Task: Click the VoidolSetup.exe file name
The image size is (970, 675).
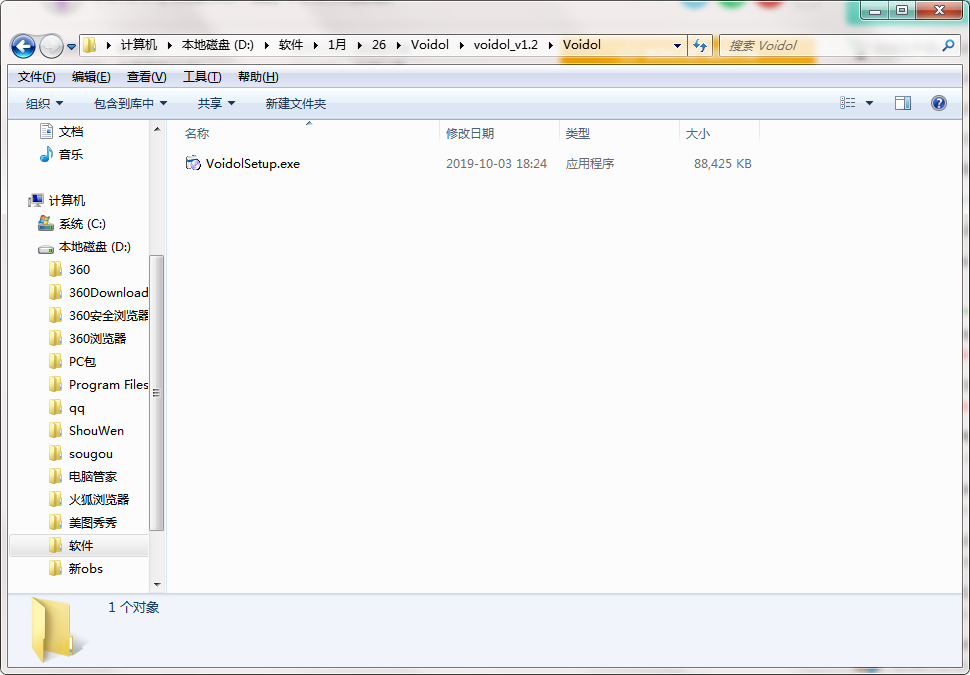Action: coord(253,164)
